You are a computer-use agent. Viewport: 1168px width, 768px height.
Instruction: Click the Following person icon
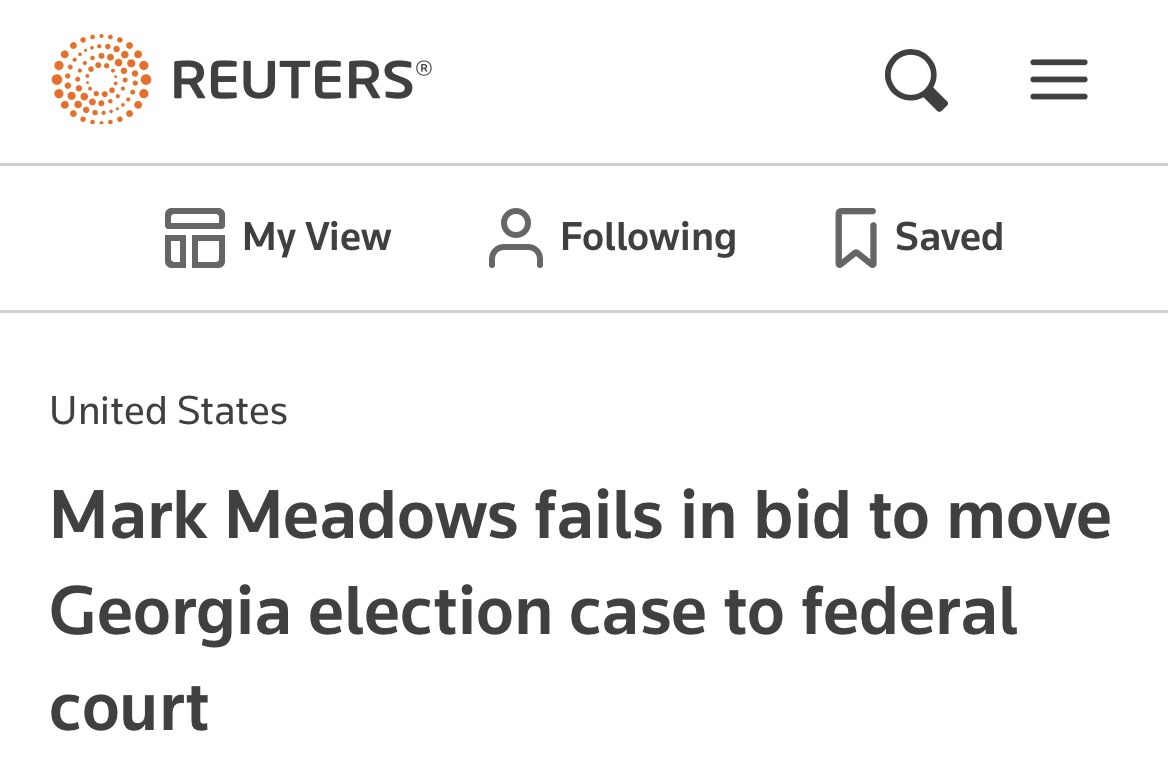515,238
